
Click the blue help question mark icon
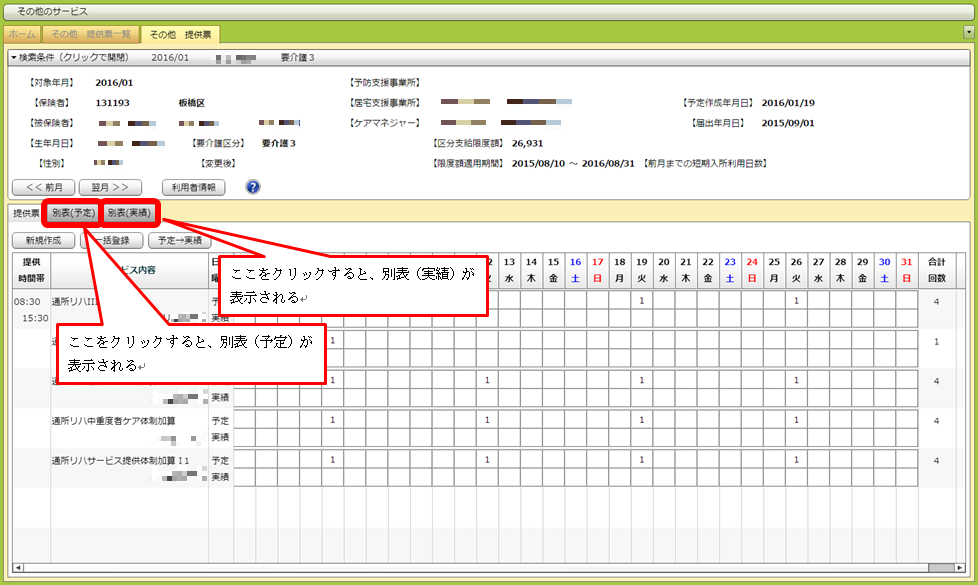[x=253, y=187]
